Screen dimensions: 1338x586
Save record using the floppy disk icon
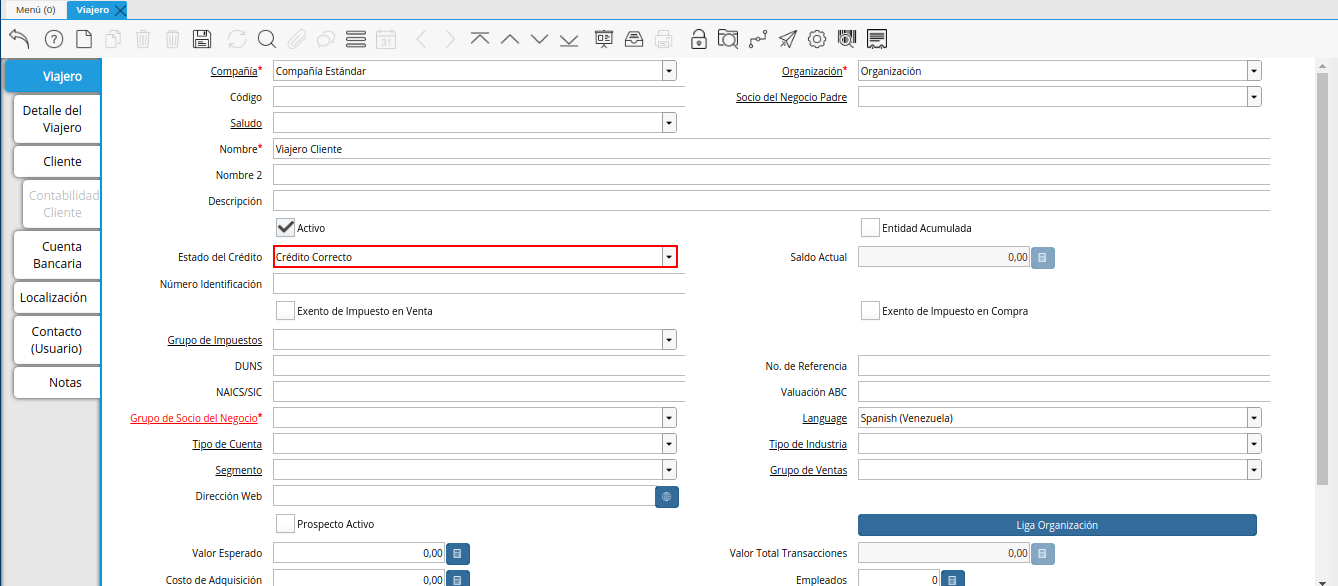202,39
